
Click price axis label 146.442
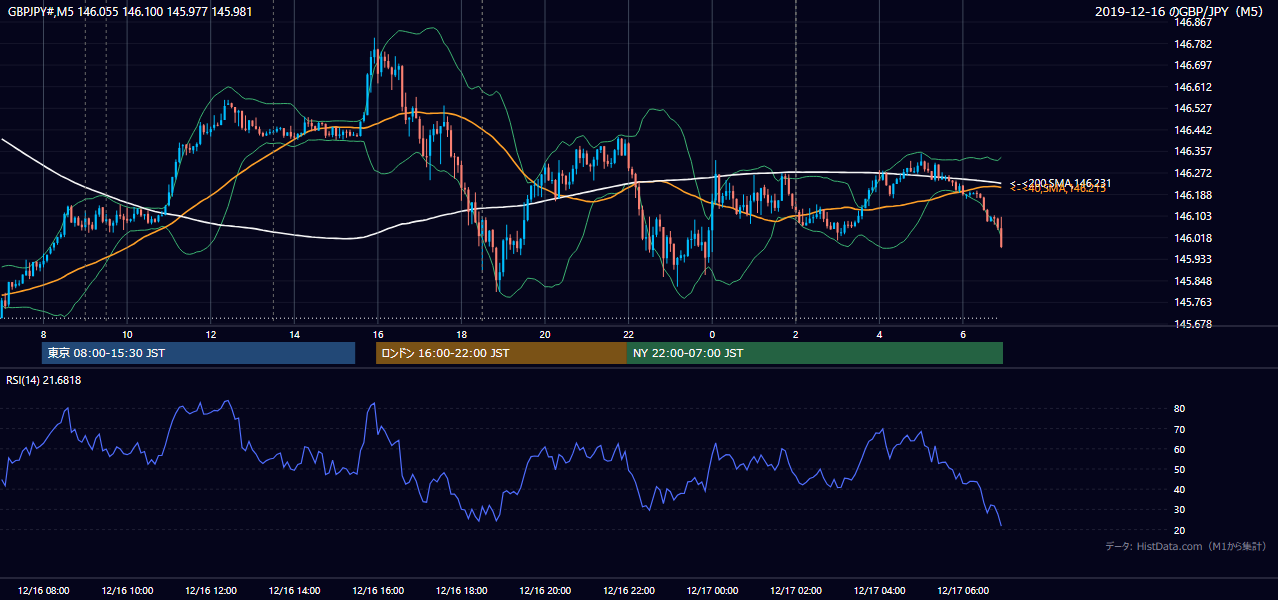click(1194, 130)
